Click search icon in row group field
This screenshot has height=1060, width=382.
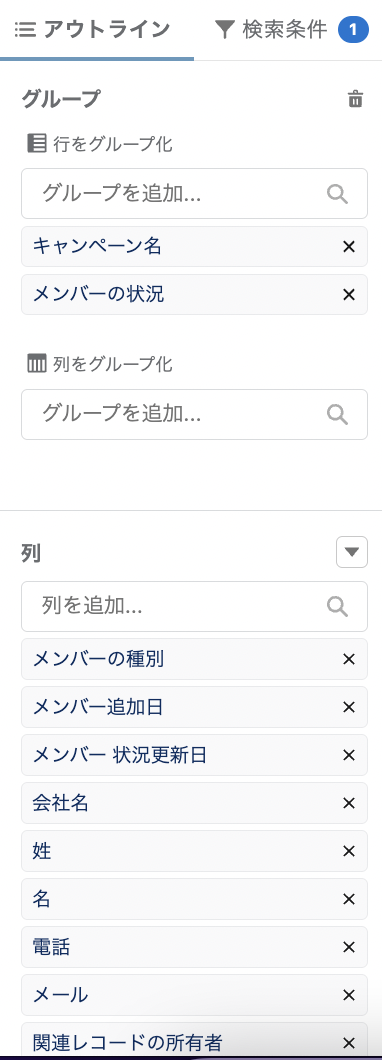[337, 194]
